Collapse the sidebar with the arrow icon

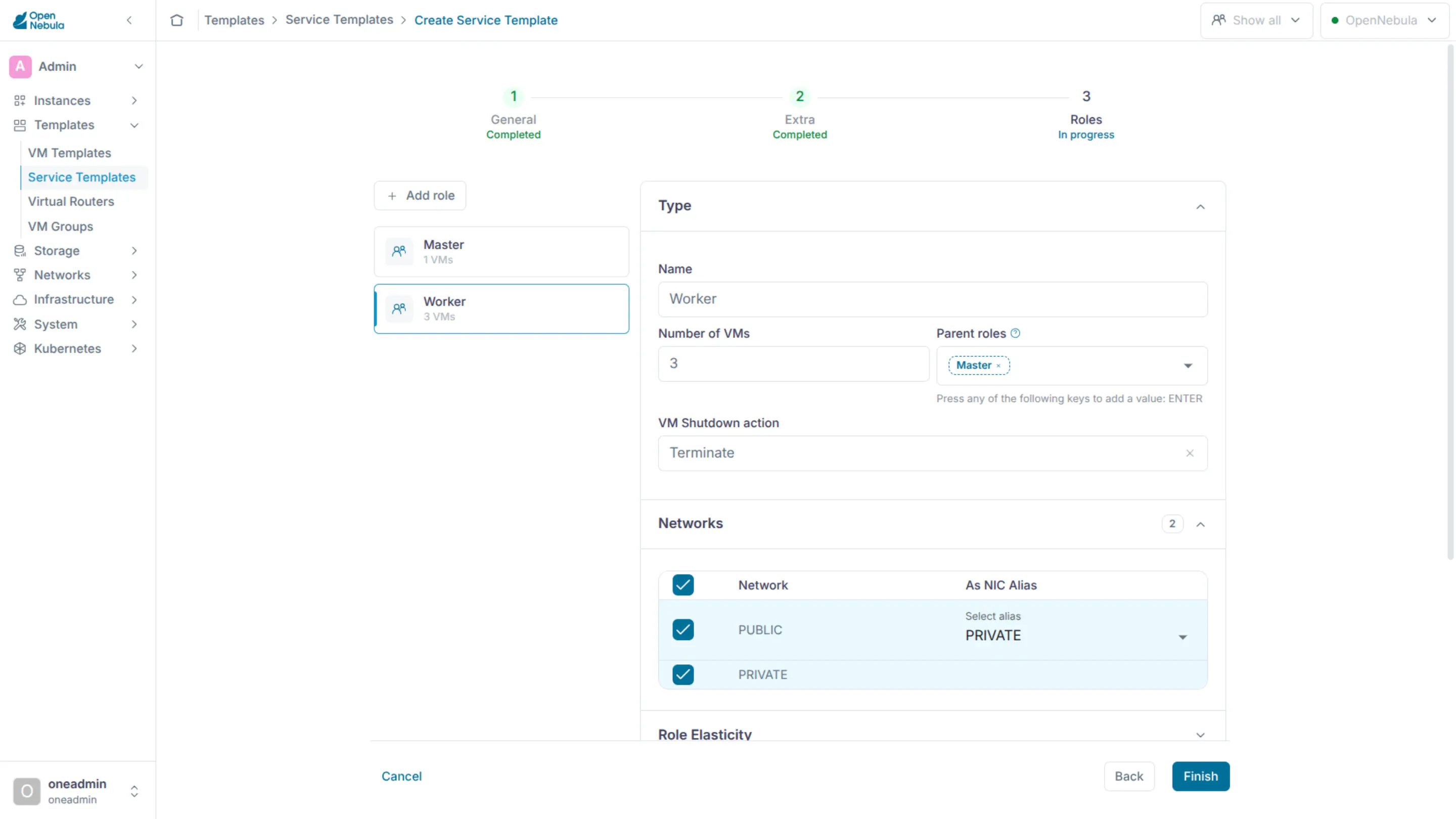click(129, 20)
